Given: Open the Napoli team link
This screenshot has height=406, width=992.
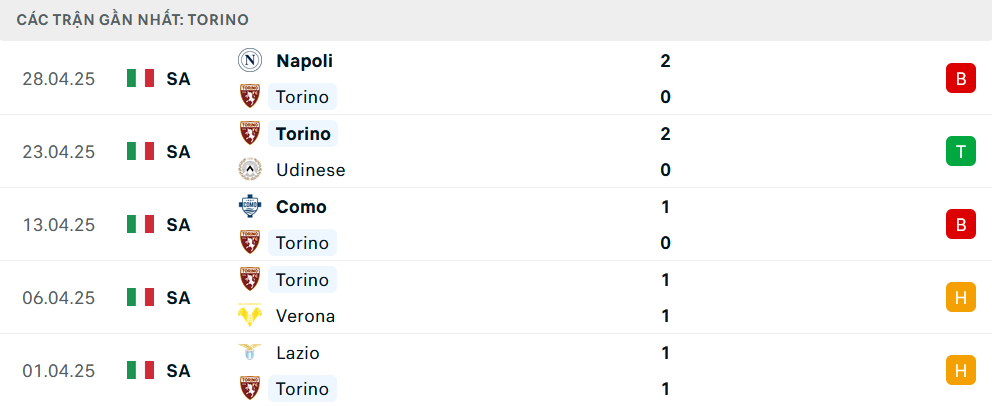Looking at the screenshot, I should [x=304, y=61].
